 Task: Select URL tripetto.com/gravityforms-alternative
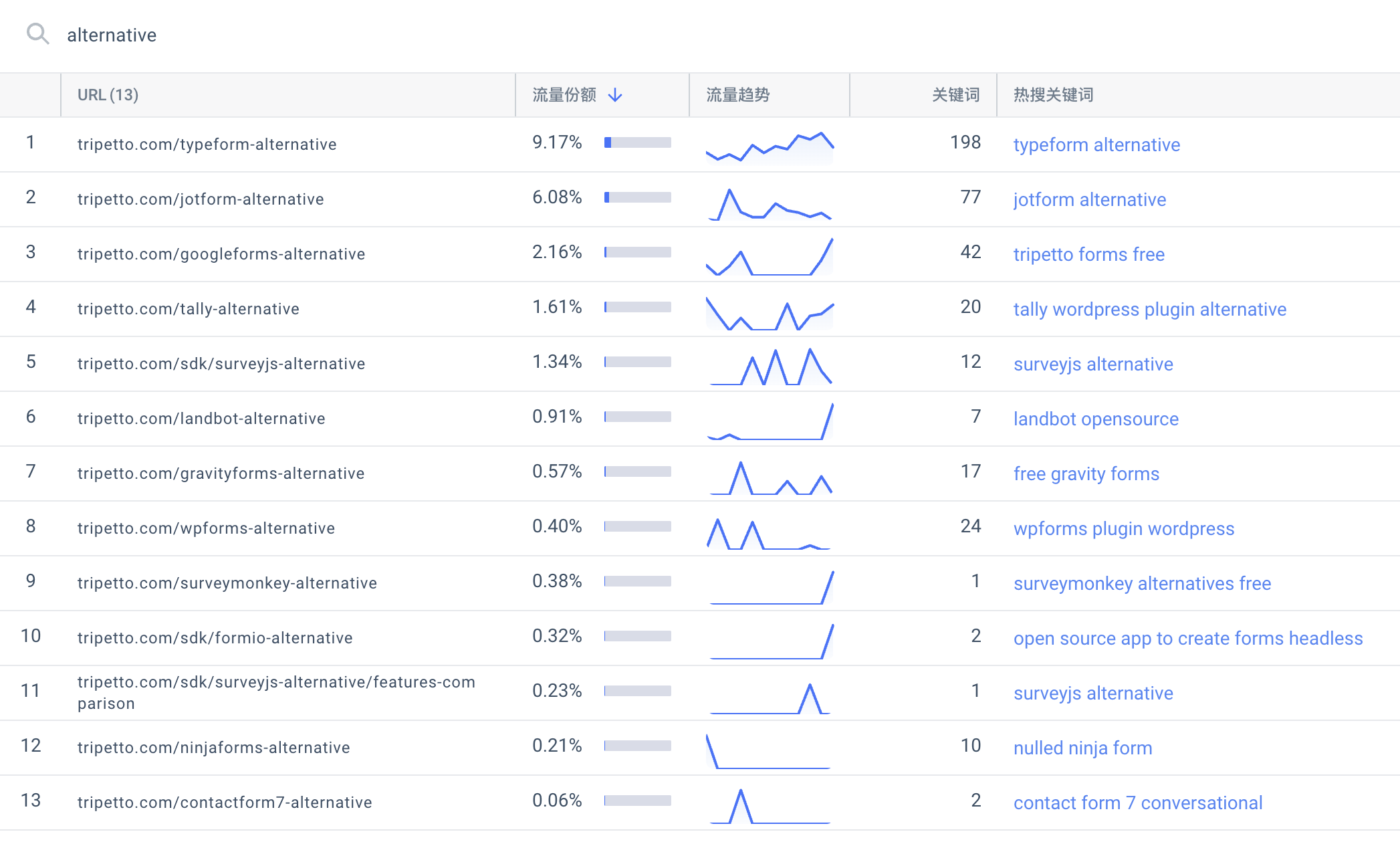pyautogui.click(x=221, y=473)
